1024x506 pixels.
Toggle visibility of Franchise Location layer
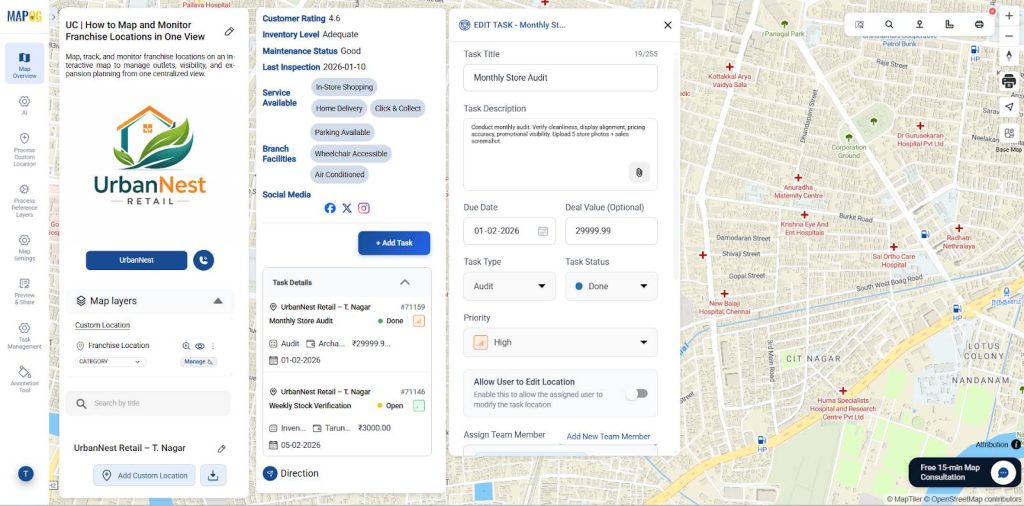click(x=200, y=346)
